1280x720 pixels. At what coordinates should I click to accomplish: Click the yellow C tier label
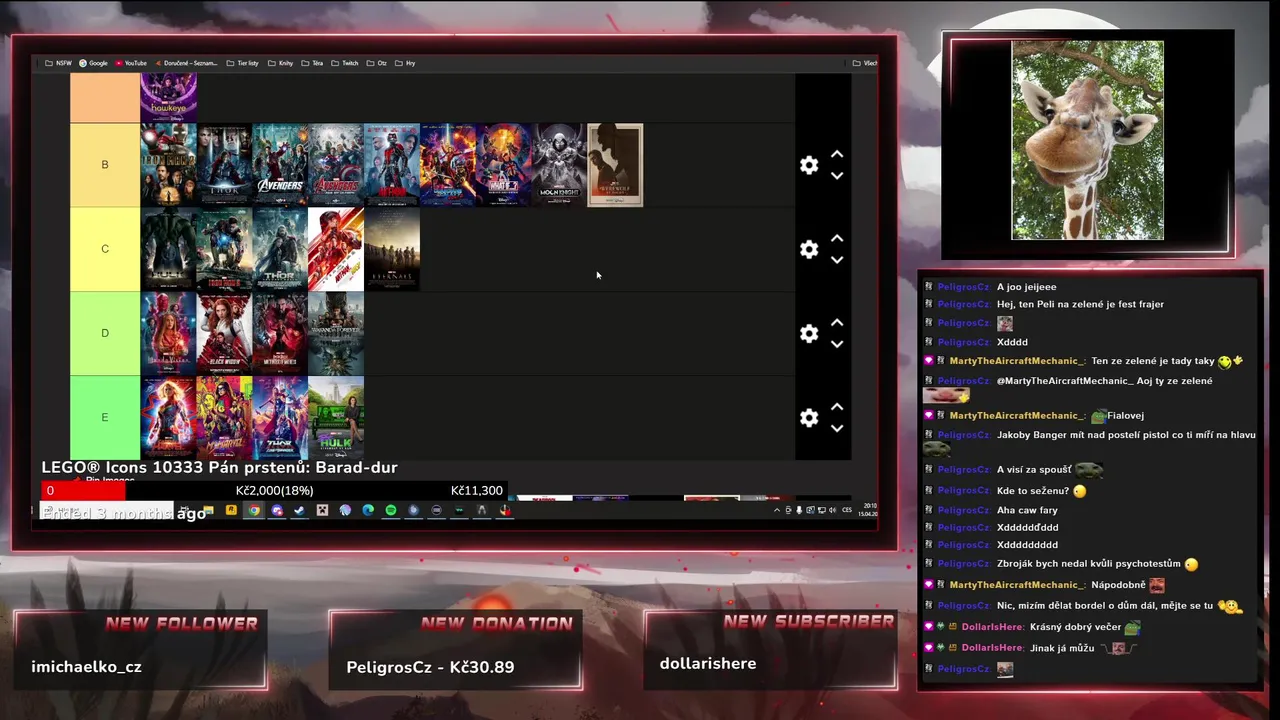click(105, 249)
